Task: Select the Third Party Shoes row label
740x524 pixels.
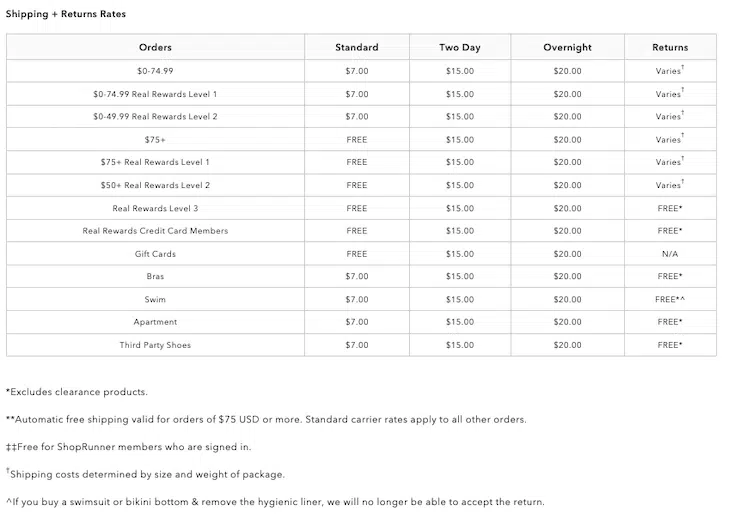Action: [155, 345]
